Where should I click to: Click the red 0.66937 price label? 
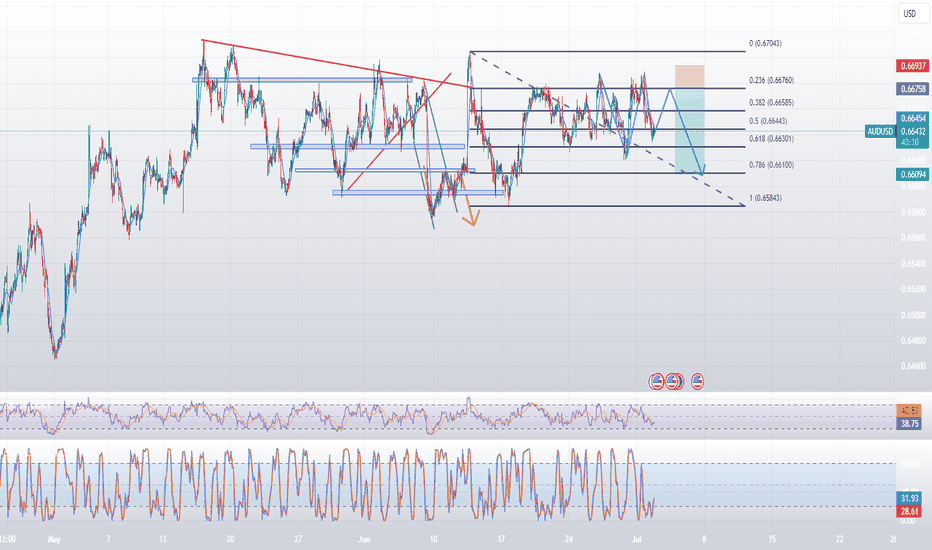[912, 65]
